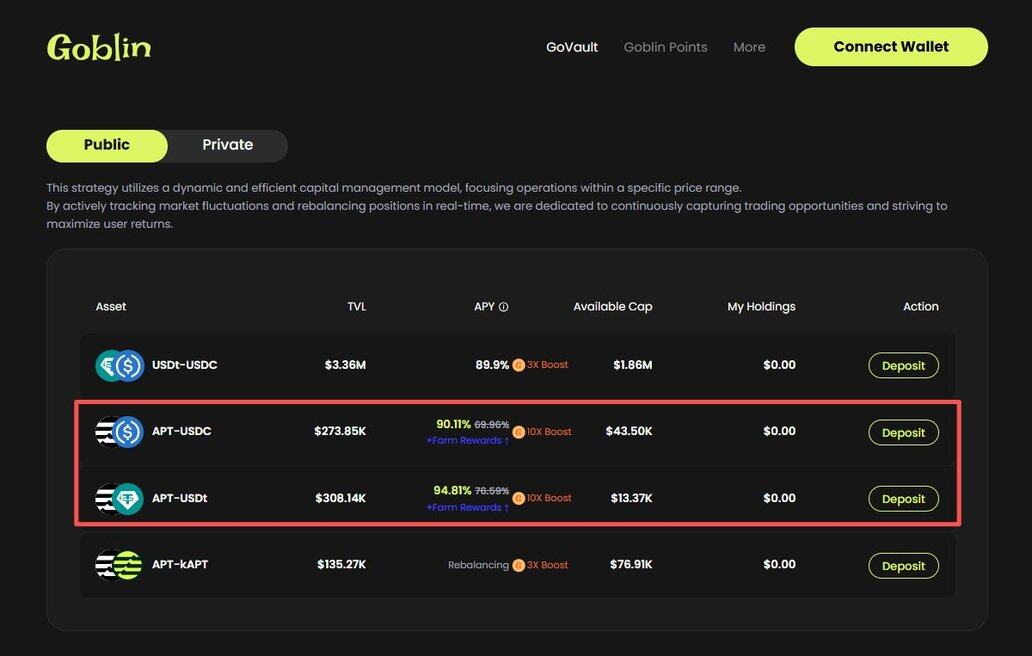Open the GoVault nav item
This screenshot has height=656, width=1032.
tap(572, 47)
